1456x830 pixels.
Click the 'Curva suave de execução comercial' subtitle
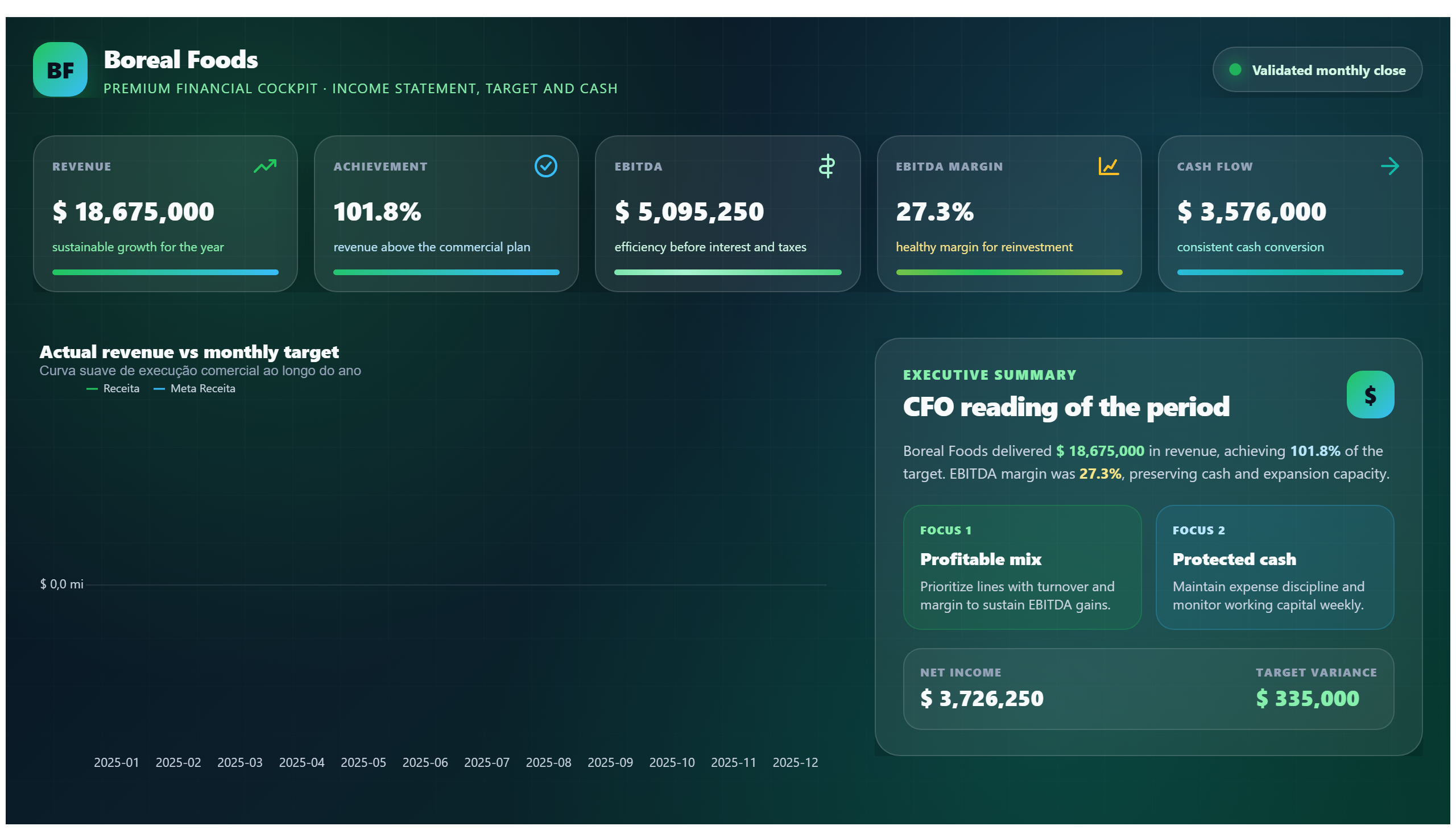(x=200, y=371)
